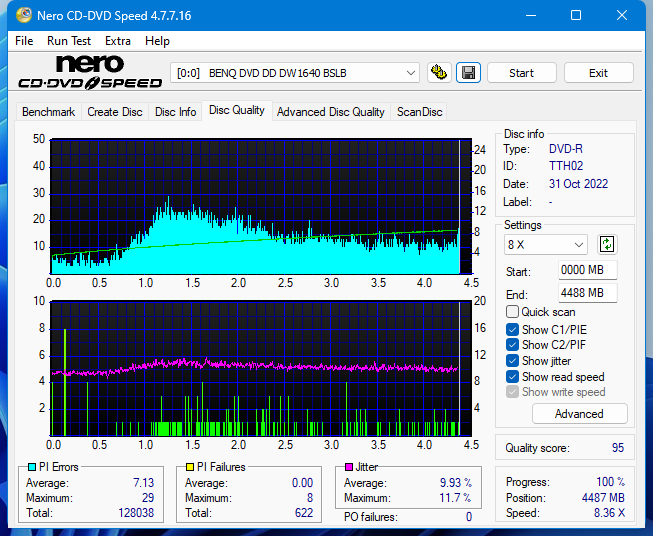Open the Run Test menu
The height and width of the screenshot is (536, 653).
click(x=69, y=41)
